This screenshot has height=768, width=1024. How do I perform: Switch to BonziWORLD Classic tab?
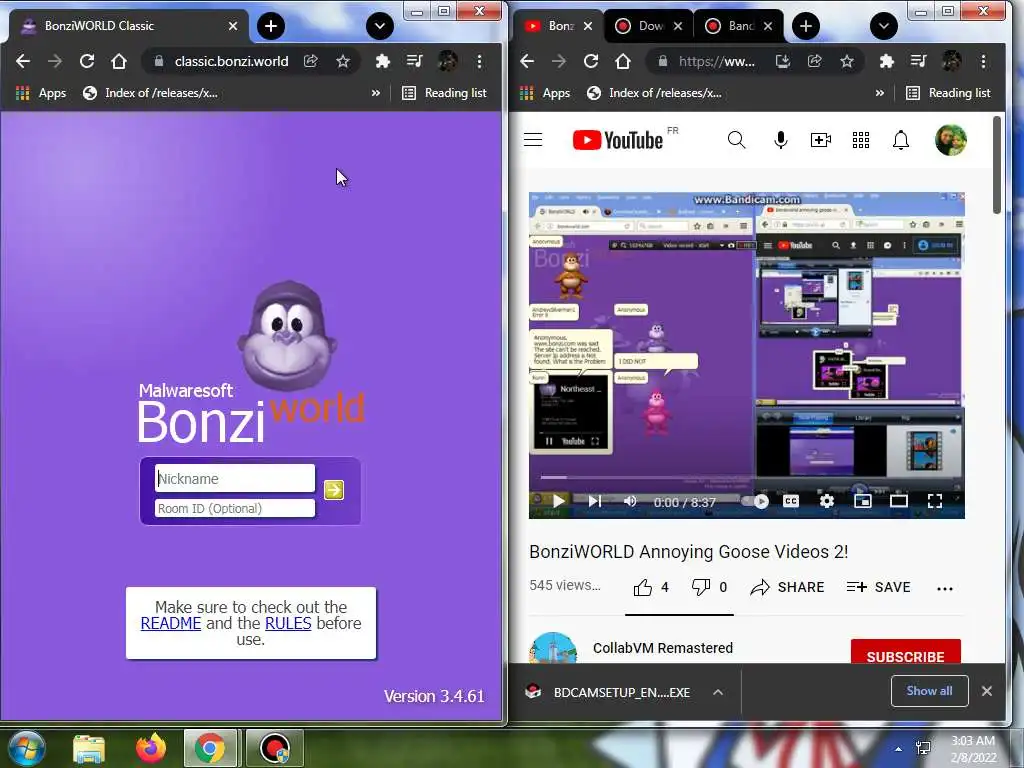point(124,26)
